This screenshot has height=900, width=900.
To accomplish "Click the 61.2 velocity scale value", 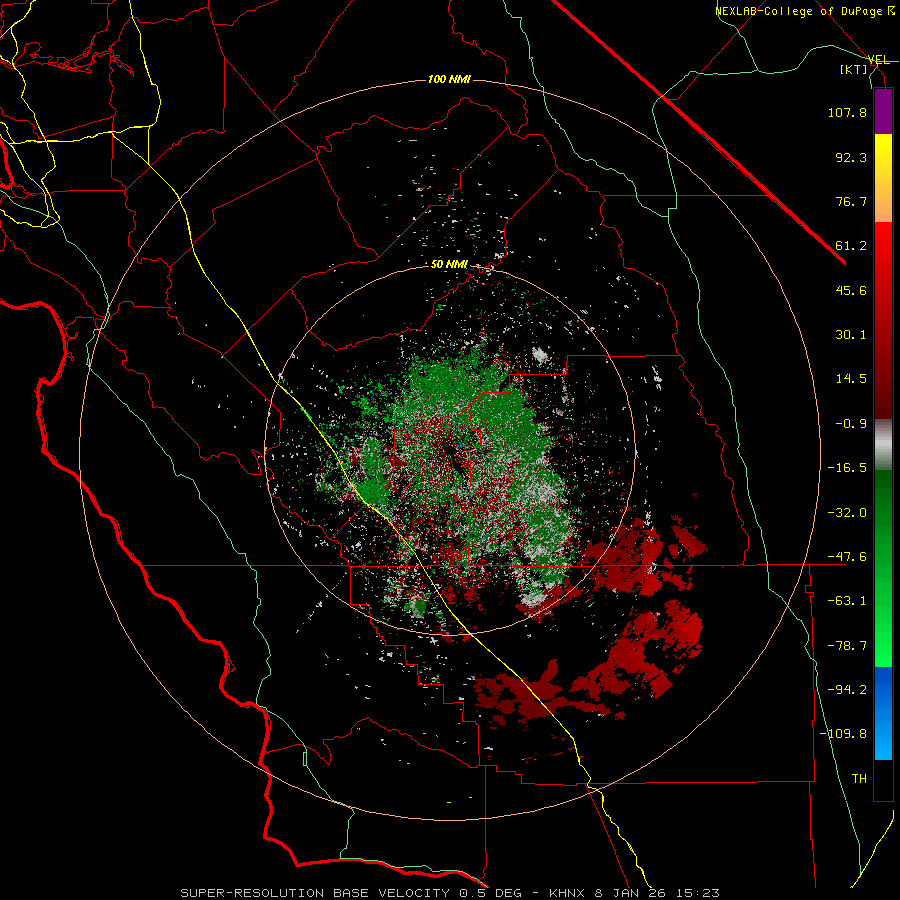I will point(851,246).
